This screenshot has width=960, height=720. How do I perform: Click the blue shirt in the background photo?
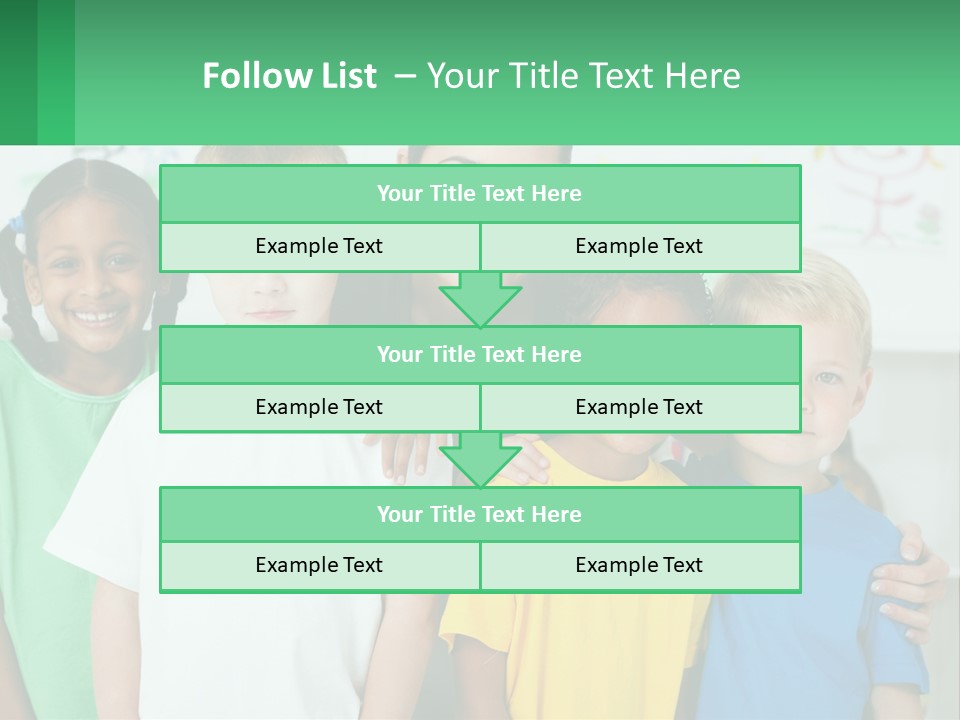(x=800, y=620)
